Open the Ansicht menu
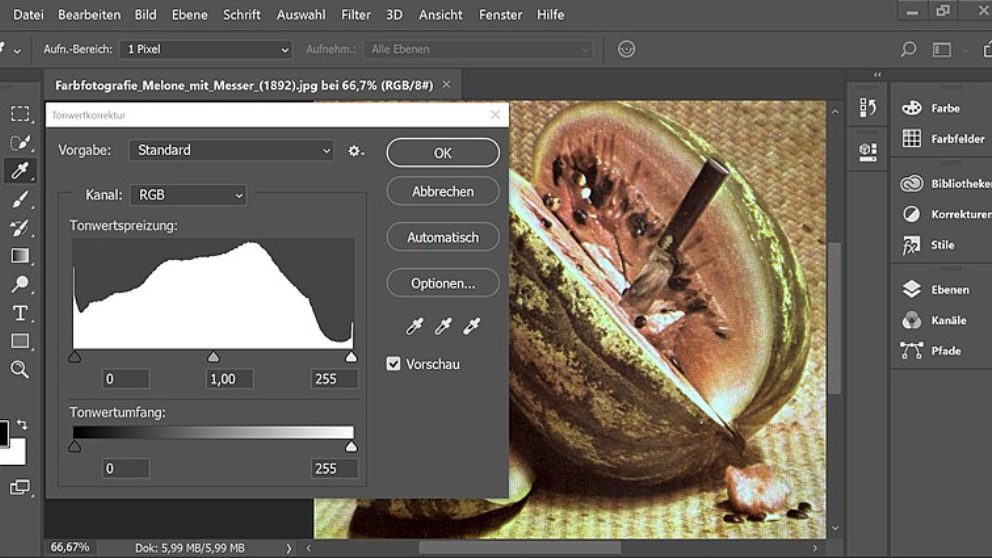The height and width of the screenshot is (558, 992). pyautogui.click(x=440, y=15)
